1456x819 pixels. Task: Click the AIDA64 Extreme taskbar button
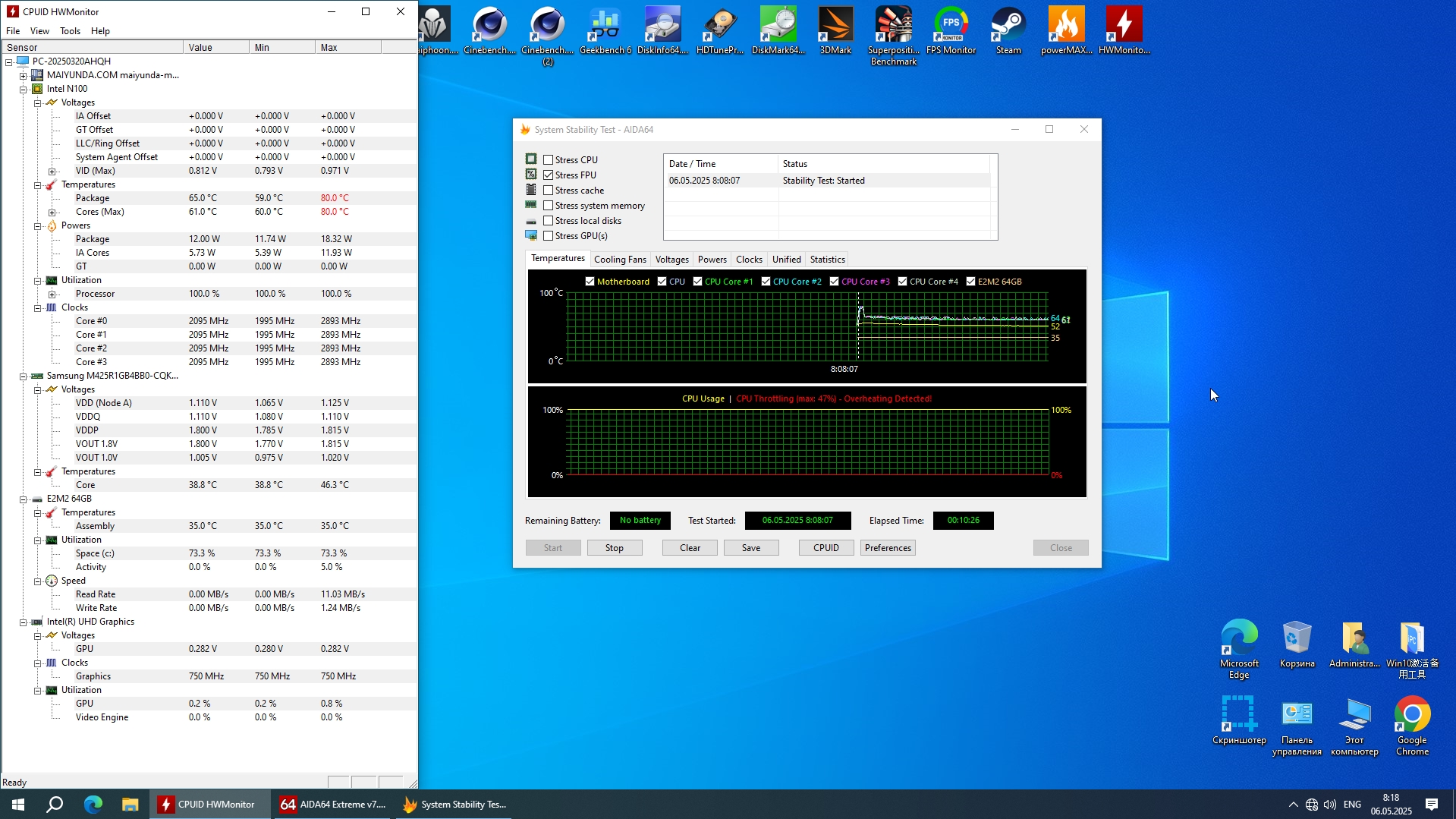[x=333, y=805]
